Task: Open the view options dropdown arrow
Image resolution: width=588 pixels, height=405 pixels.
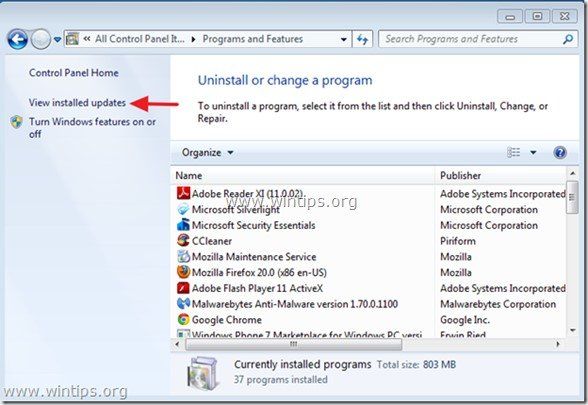Action: [533, 153]
